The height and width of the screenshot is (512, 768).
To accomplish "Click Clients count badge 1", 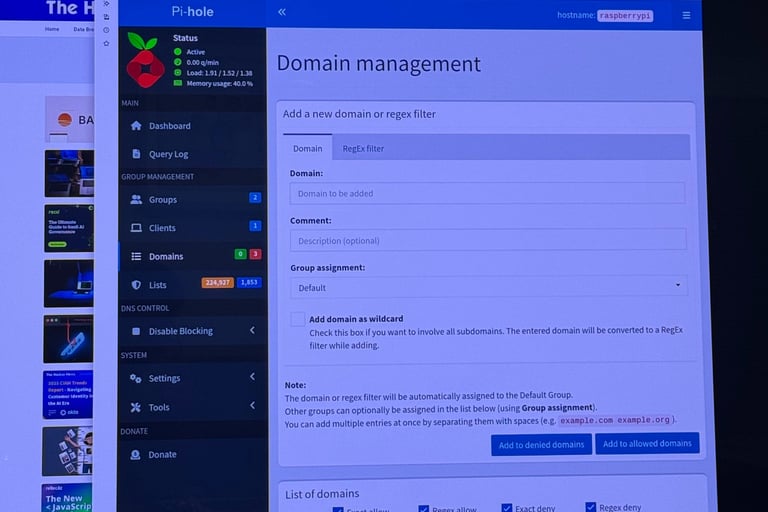I will [x=255, y=226].
